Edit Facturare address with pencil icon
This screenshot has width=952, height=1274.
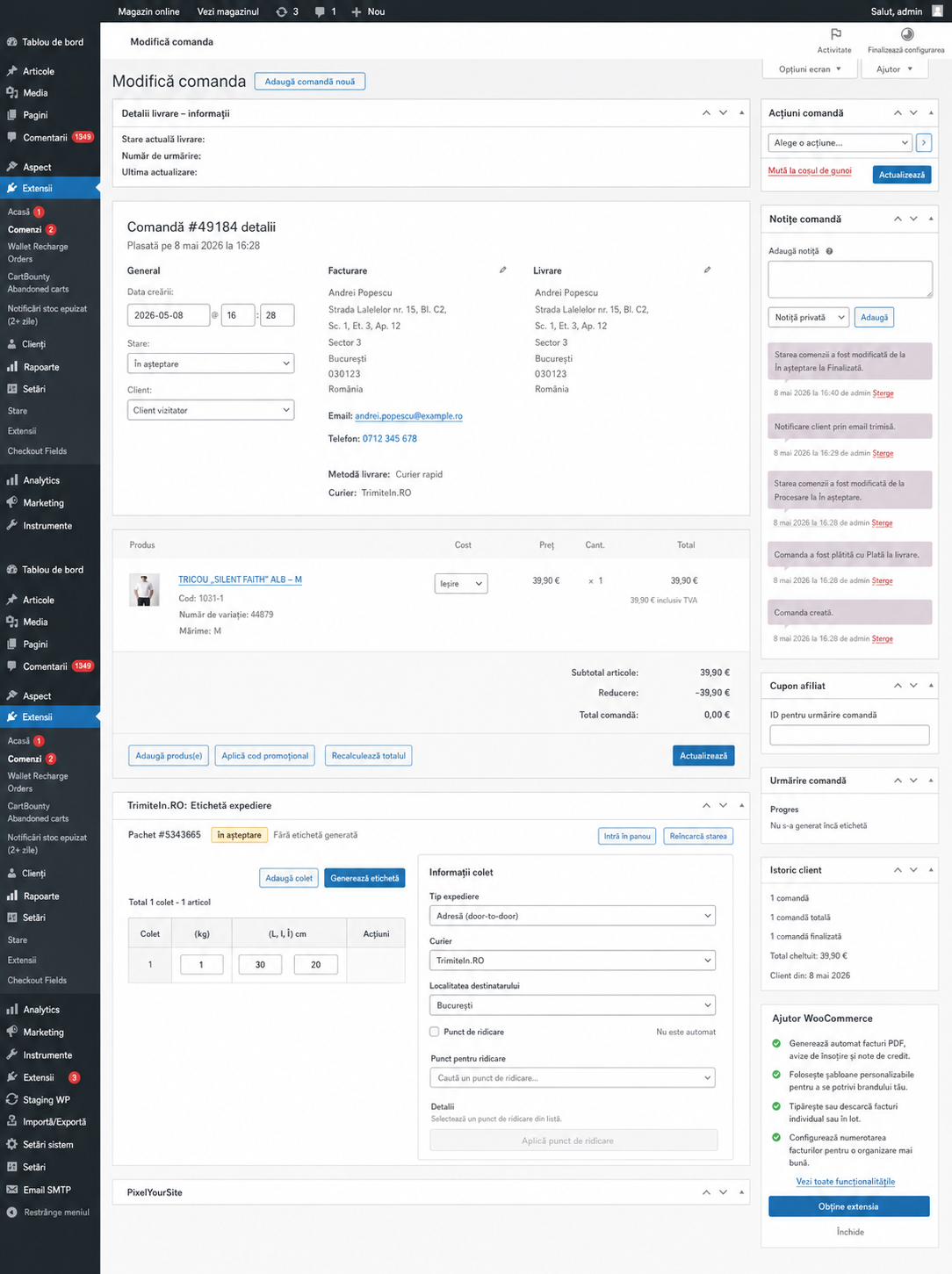[502, 270]
